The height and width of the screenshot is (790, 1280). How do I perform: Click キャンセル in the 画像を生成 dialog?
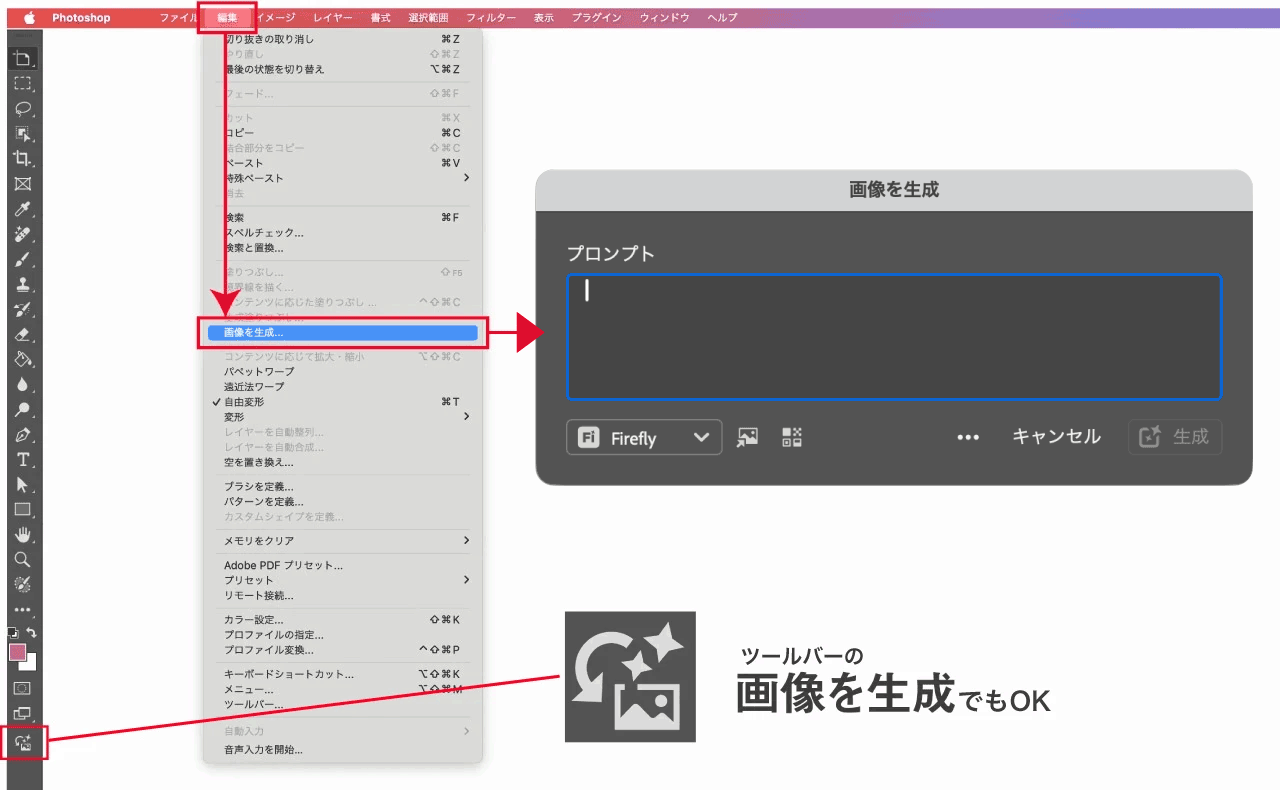tap(1056, 437)
